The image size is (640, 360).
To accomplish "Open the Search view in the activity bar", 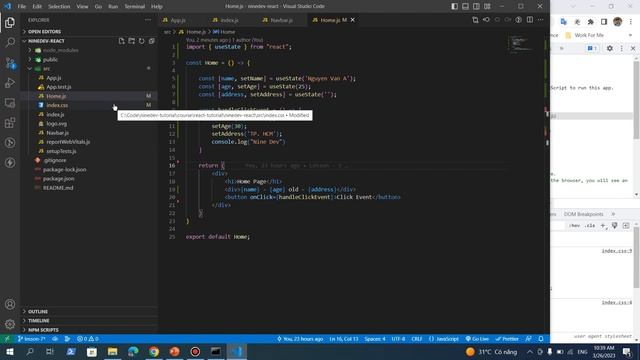I will point(10,42).
